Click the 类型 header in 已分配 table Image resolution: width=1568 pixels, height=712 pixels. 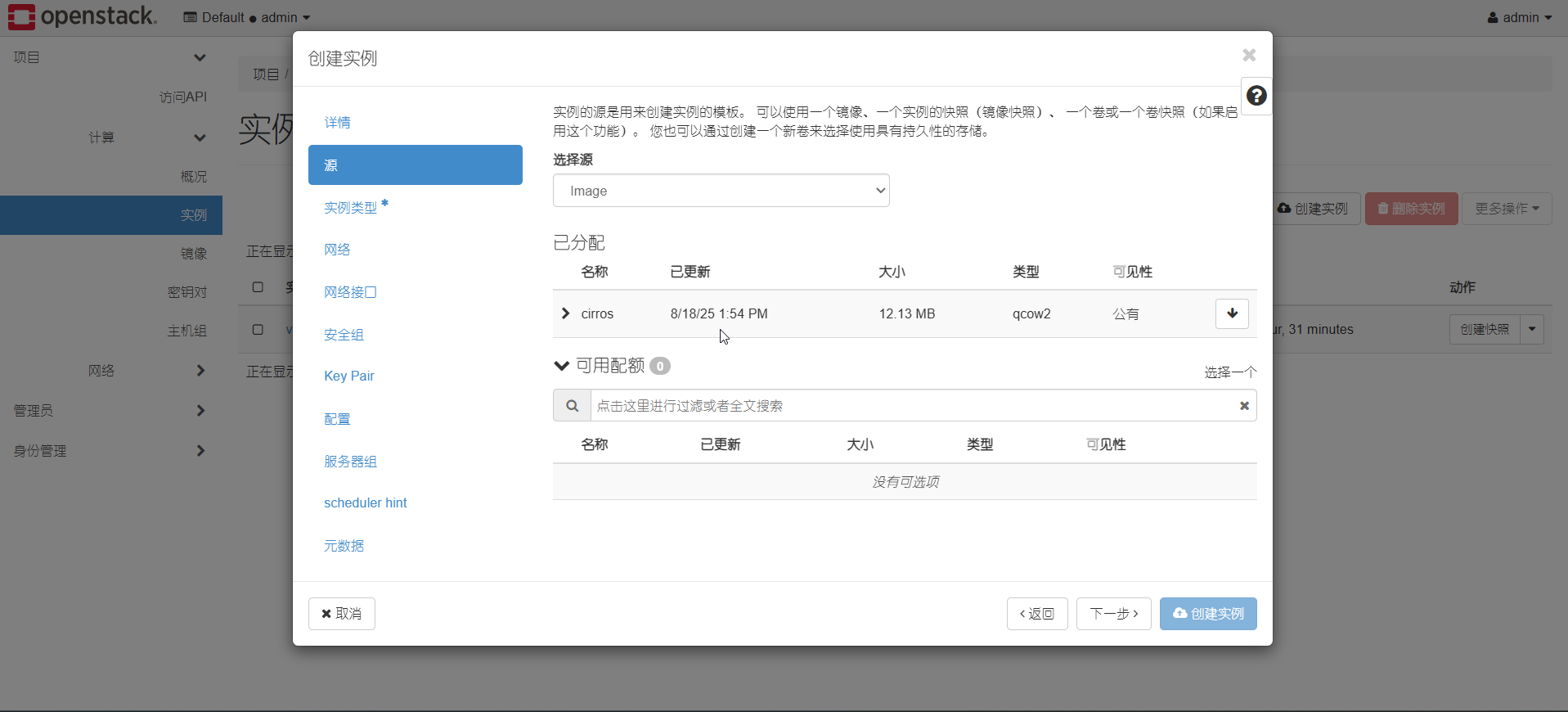1026,272
